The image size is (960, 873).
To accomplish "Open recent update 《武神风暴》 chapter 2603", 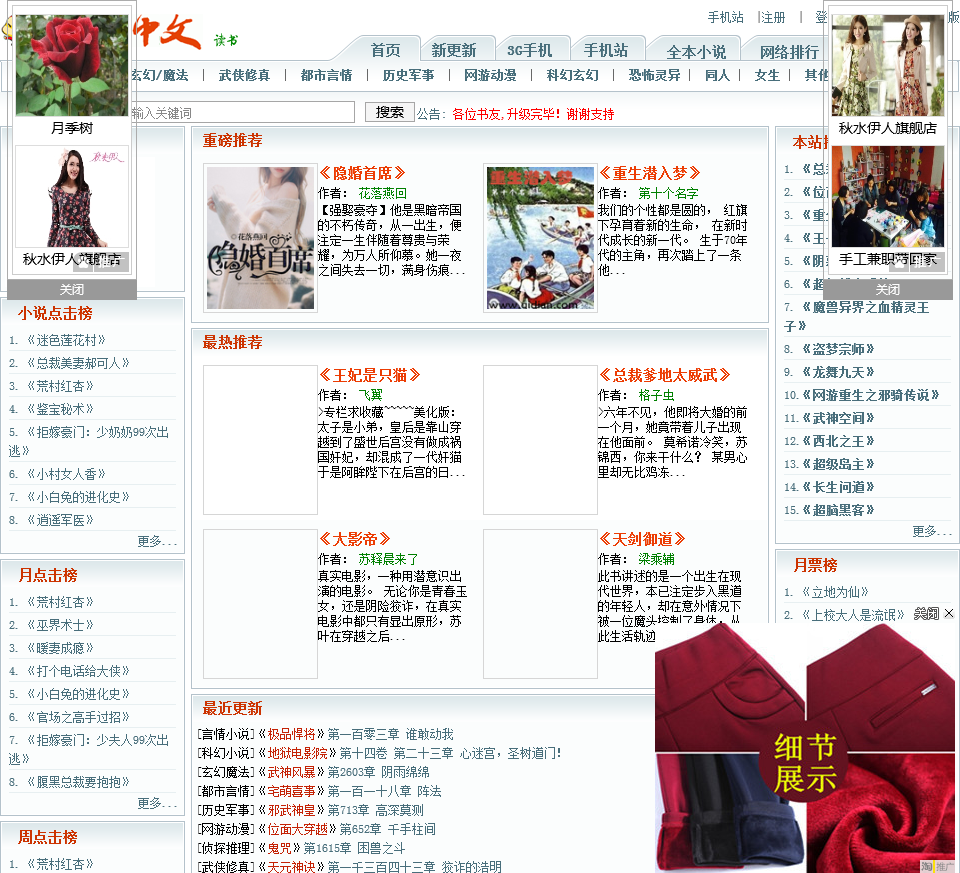I will pyautogui.click(x=291, y=772).
